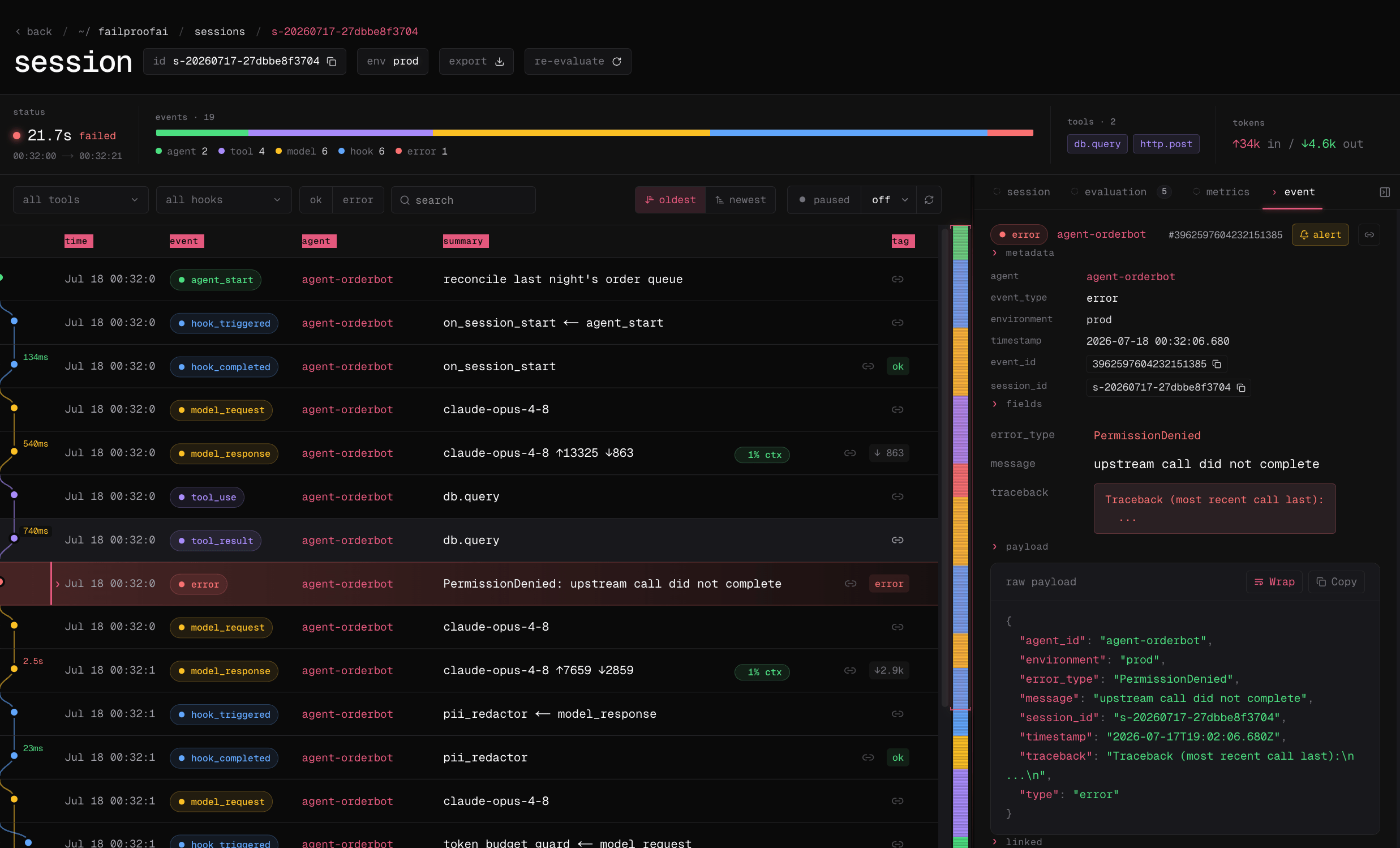
Task: Click the ok tag on pii_redactor row
Action: point(897,757)
